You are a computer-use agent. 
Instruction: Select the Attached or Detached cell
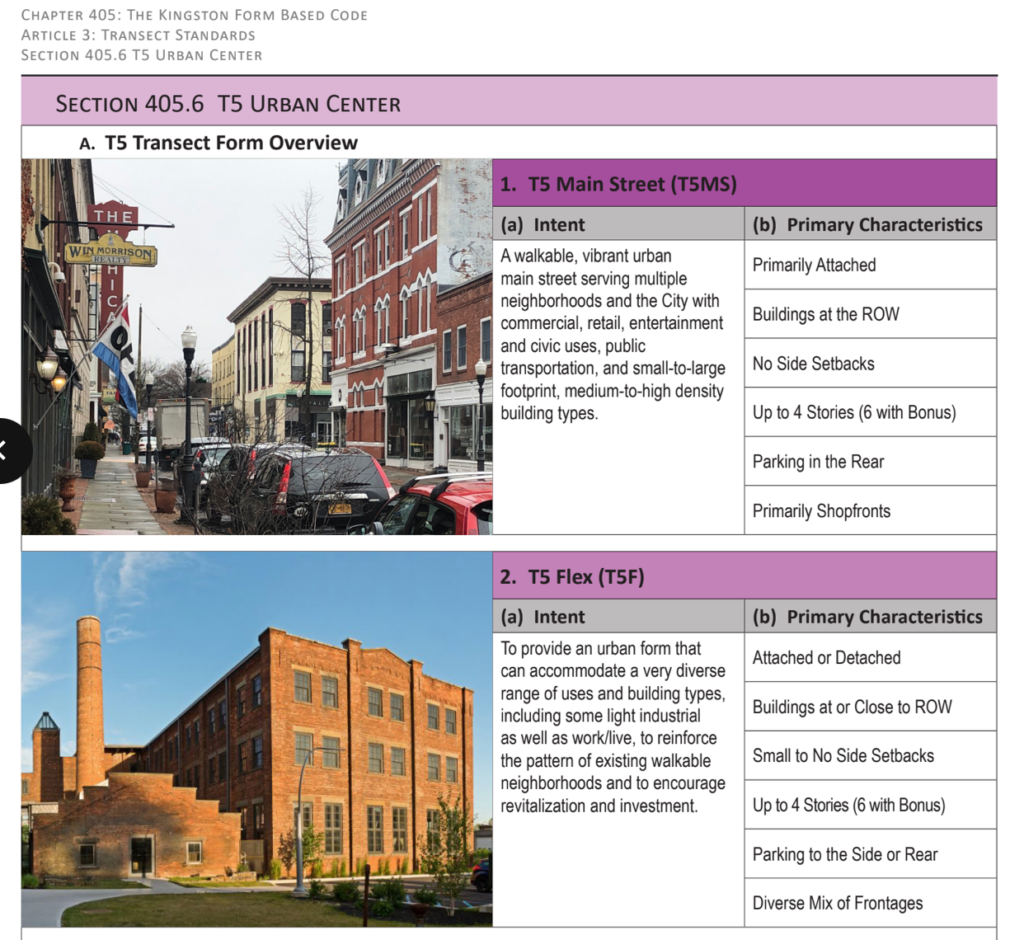pyautogui.click(x=870, y=657)
